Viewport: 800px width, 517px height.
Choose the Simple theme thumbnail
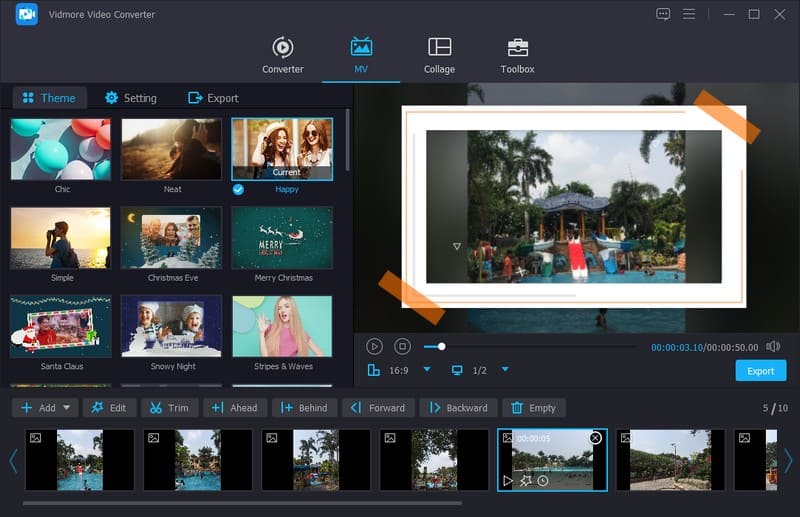coord(61,238)
